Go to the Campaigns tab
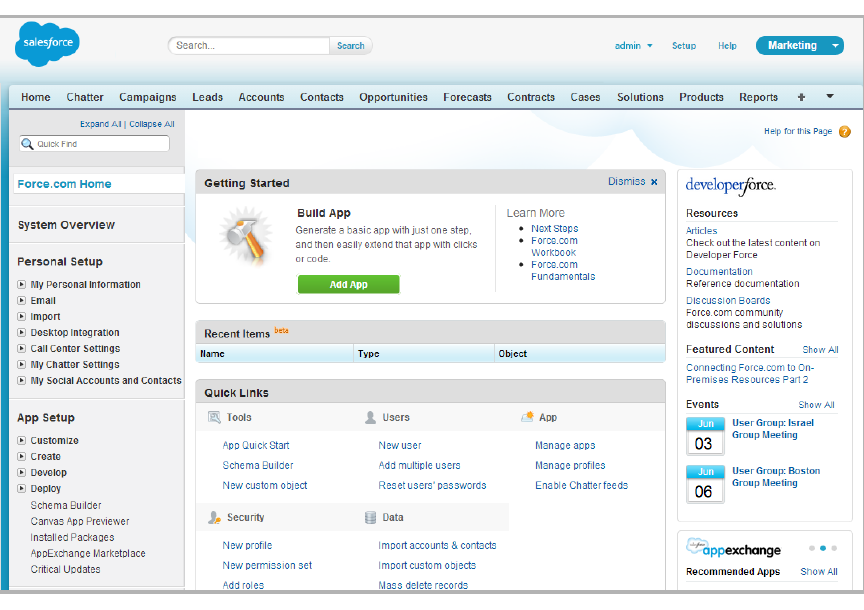Screen dimensions: 864x610 pos(148,98)
